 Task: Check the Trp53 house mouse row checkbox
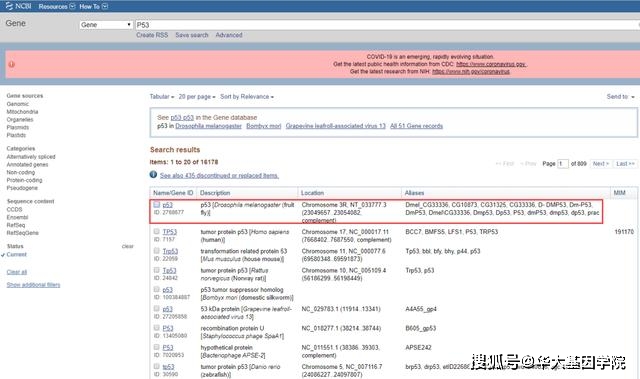click(156, 250)
